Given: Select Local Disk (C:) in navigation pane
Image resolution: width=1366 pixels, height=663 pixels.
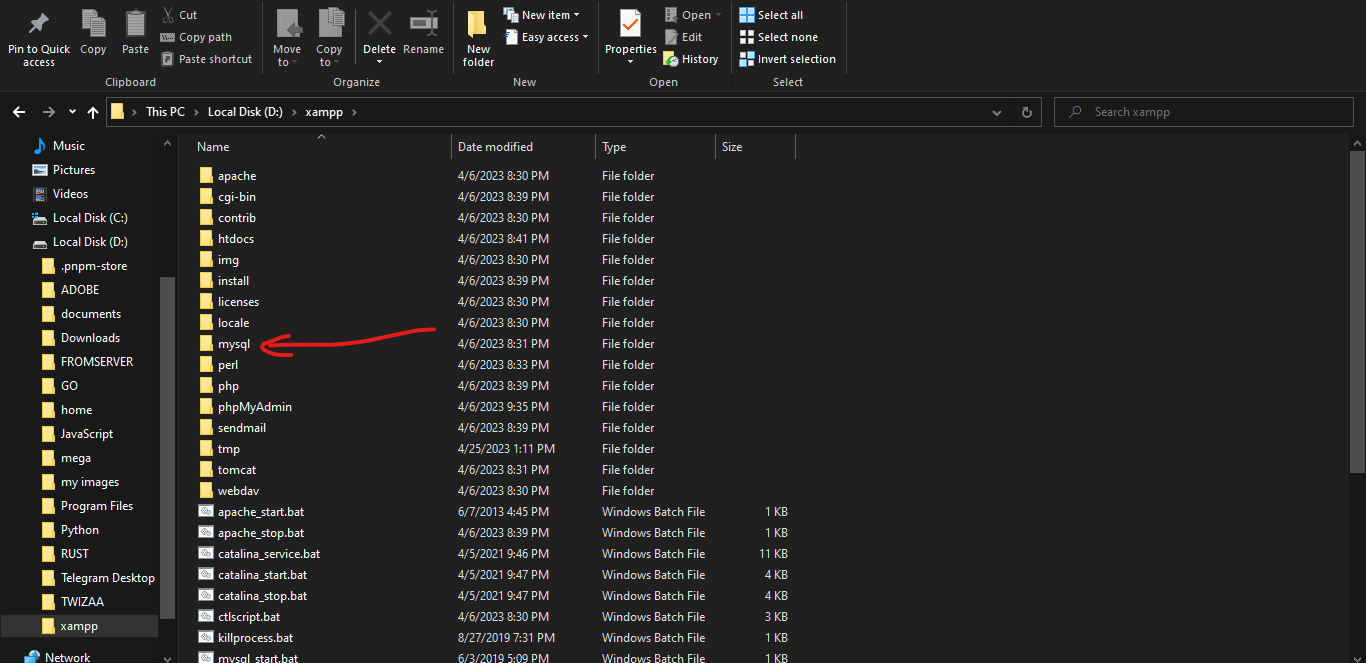Looking at the screenshot, I should pyautogui.click(x=90, y=218).
